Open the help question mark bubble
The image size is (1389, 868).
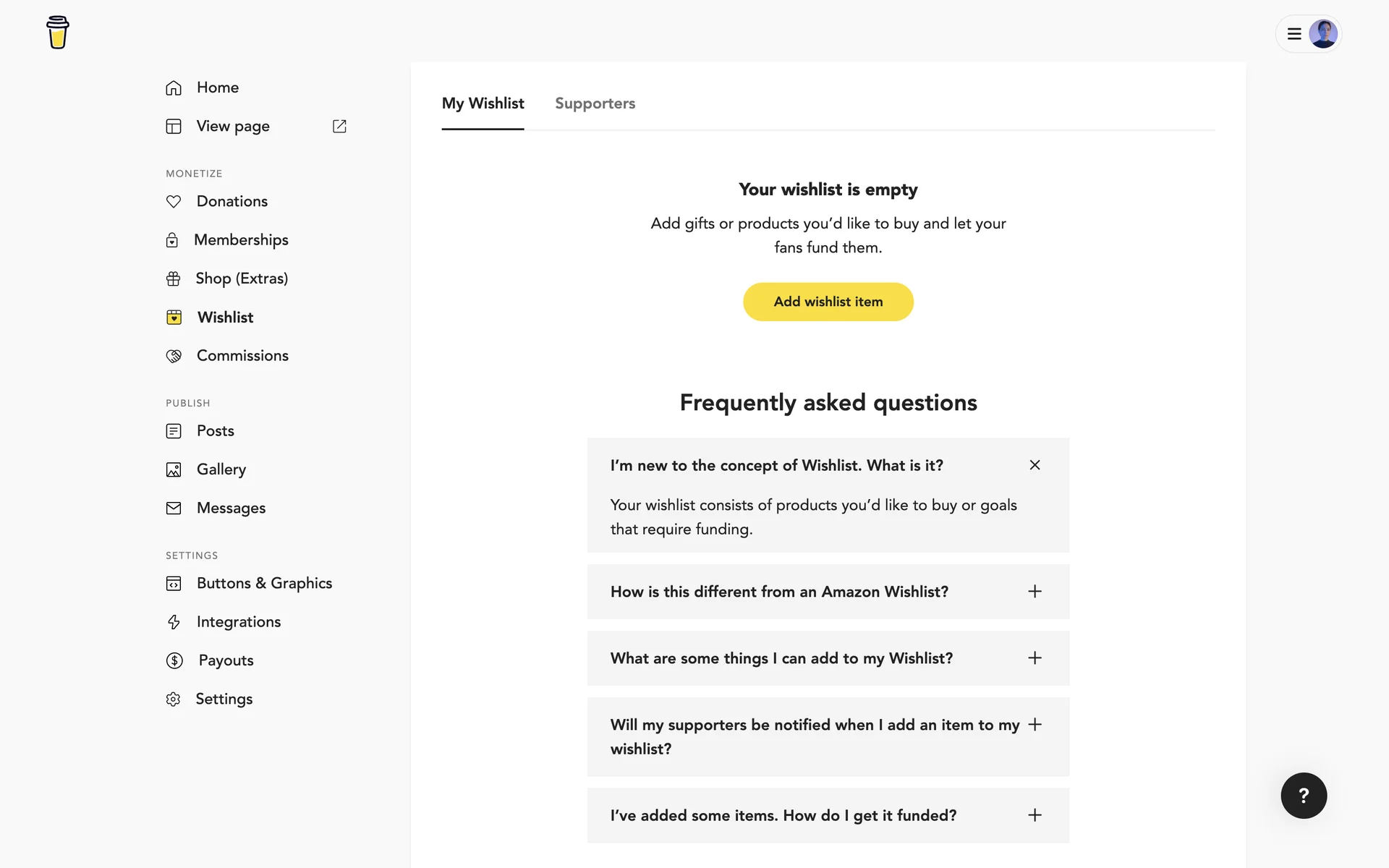1304,796
